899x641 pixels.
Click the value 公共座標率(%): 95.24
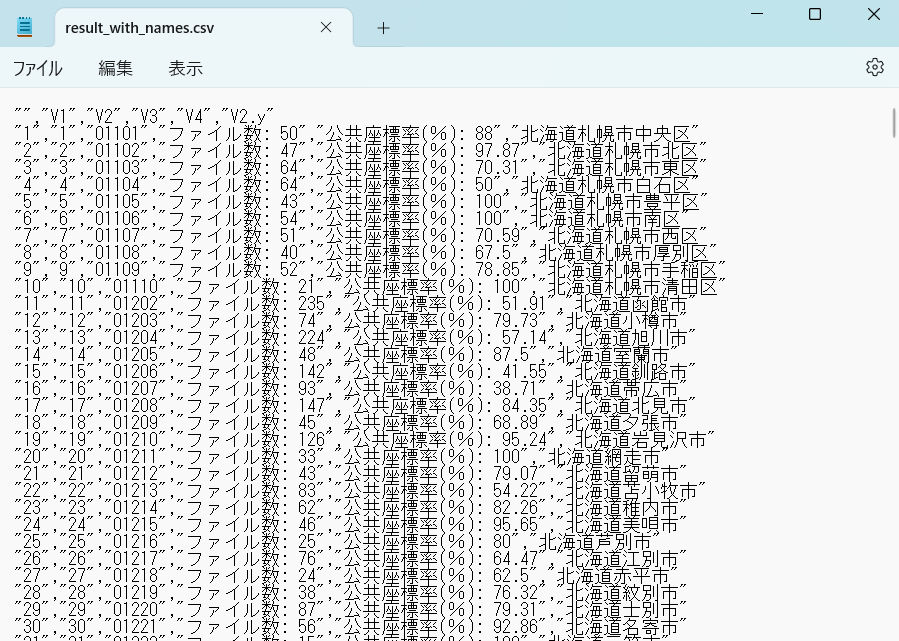(x=448, y=440)
